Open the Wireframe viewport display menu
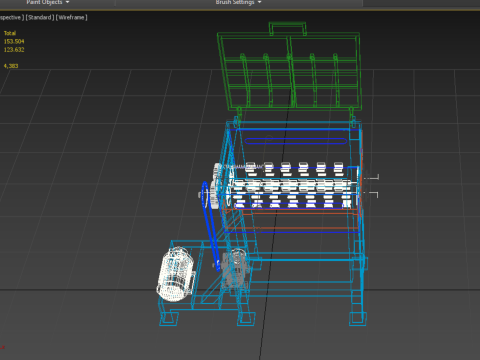The image size is (480, 360). click(x=72, y=17)
